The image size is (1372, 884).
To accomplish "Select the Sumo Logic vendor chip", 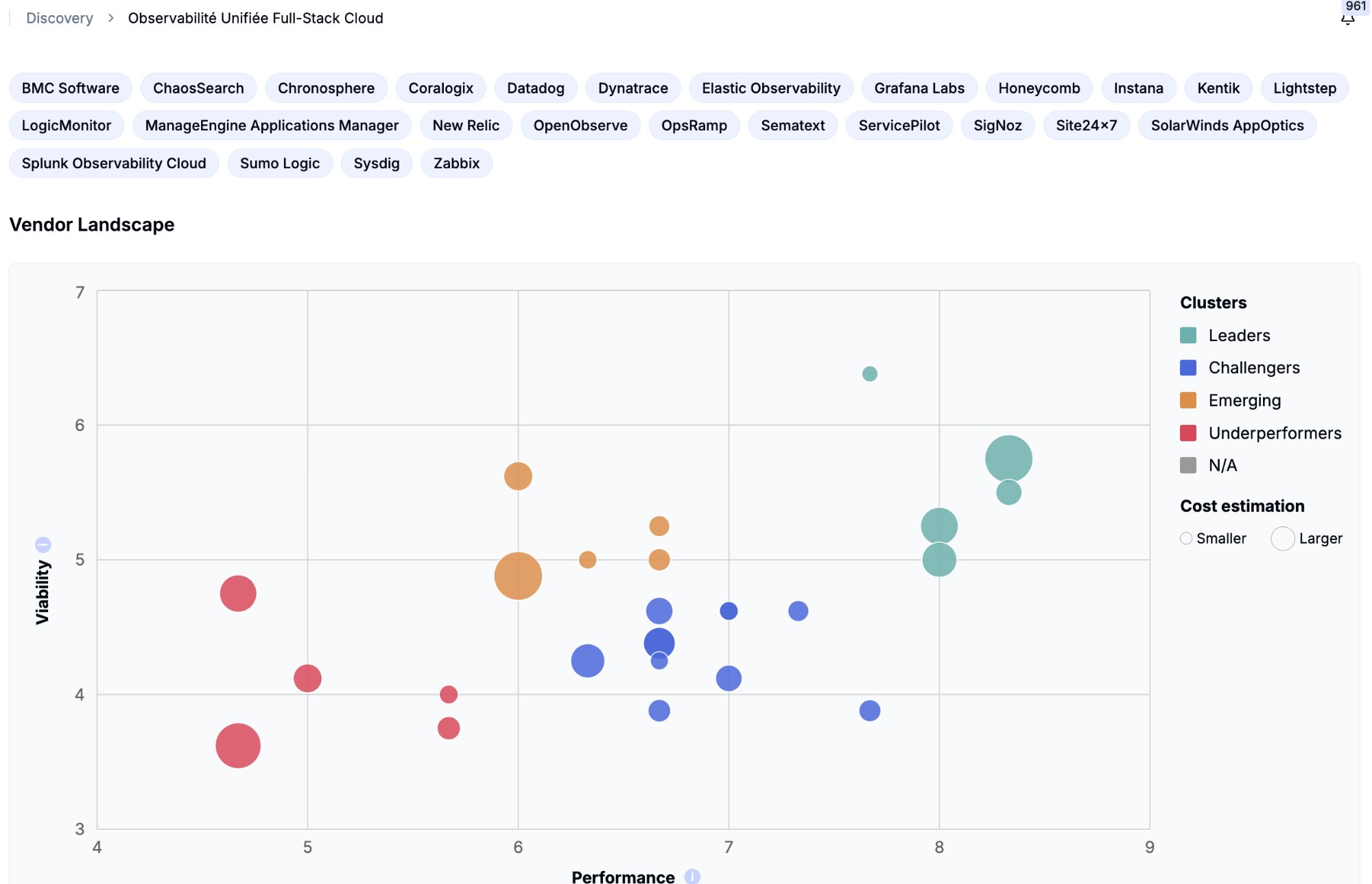I will click(x=280, y=163).
